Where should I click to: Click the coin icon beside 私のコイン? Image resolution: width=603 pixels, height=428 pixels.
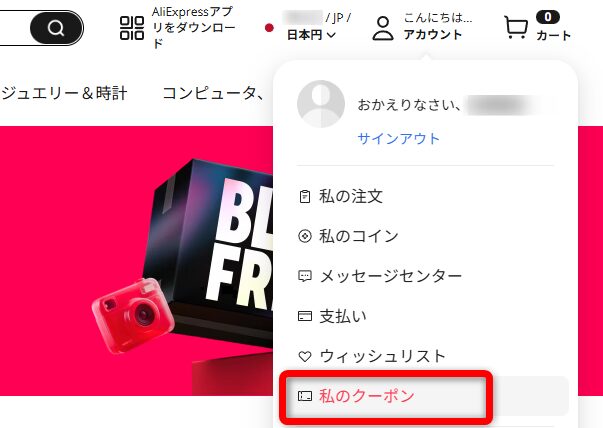(x=305, y=236)
